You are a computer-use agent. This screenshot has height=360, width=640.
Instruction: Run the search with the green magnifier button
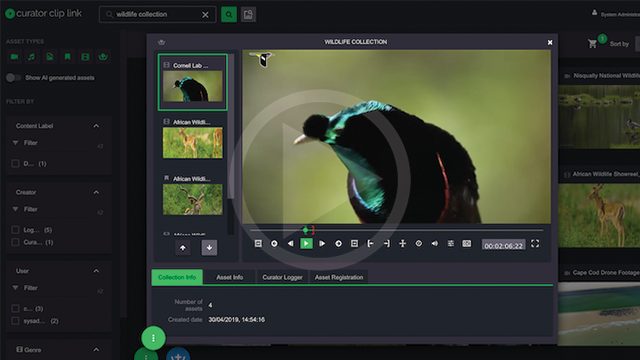(x=229, y=15)
